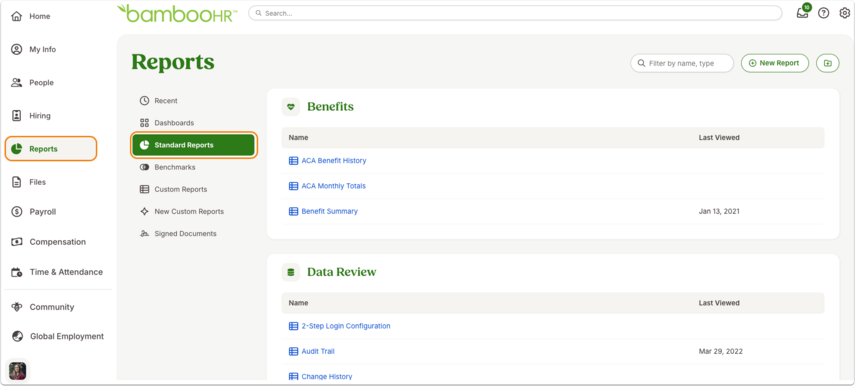The image size is (855, 386).
Task: Click the table icon beside ACA Benefit History
Action: click(293, 161)
